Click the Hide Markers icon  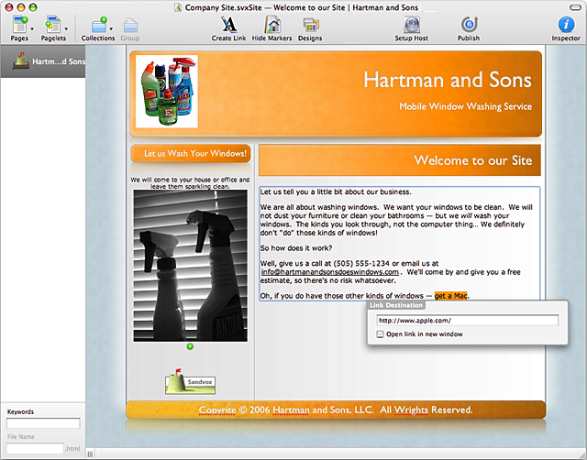point(272,25)
